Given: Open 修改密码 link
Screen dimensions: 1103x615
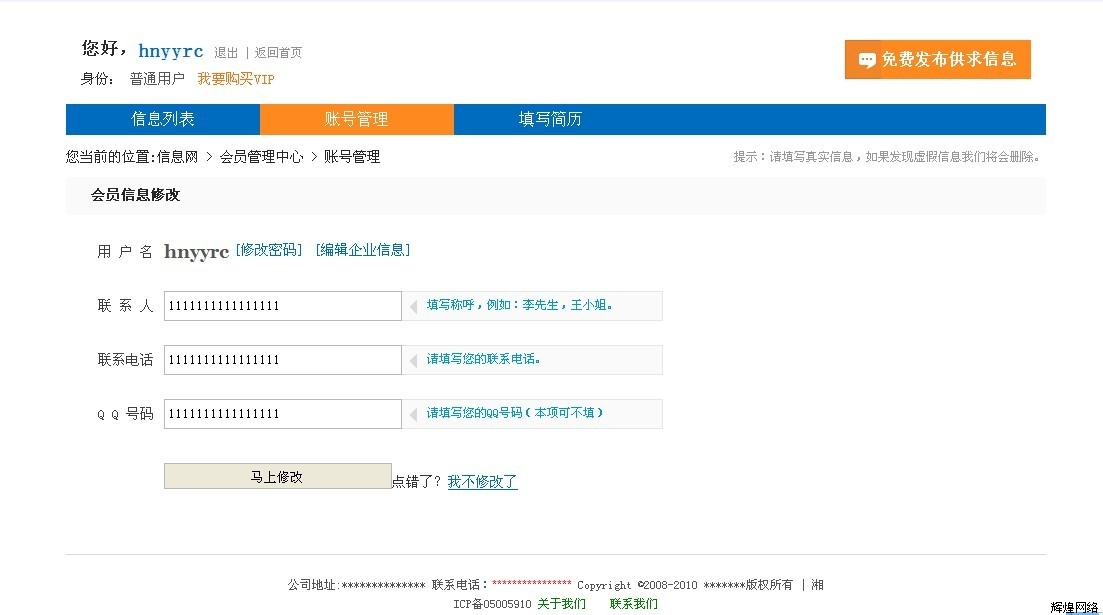Looking at the screenshot, I should click(268, 250).
